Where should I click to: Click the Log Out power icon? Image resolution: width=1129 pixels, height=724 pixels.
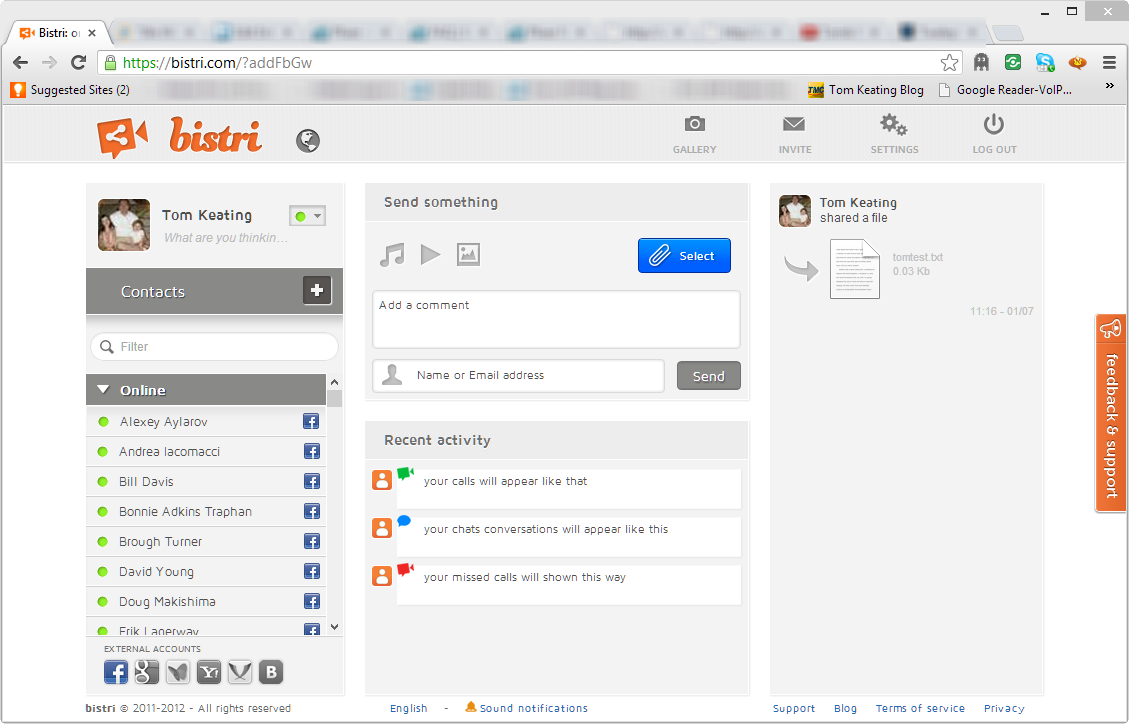click(x=993, y=125)
